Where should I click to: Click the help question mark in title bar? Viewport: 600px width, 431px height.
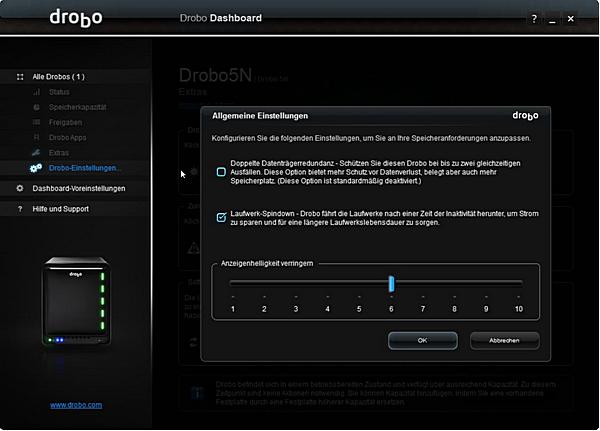coord(534,18)
